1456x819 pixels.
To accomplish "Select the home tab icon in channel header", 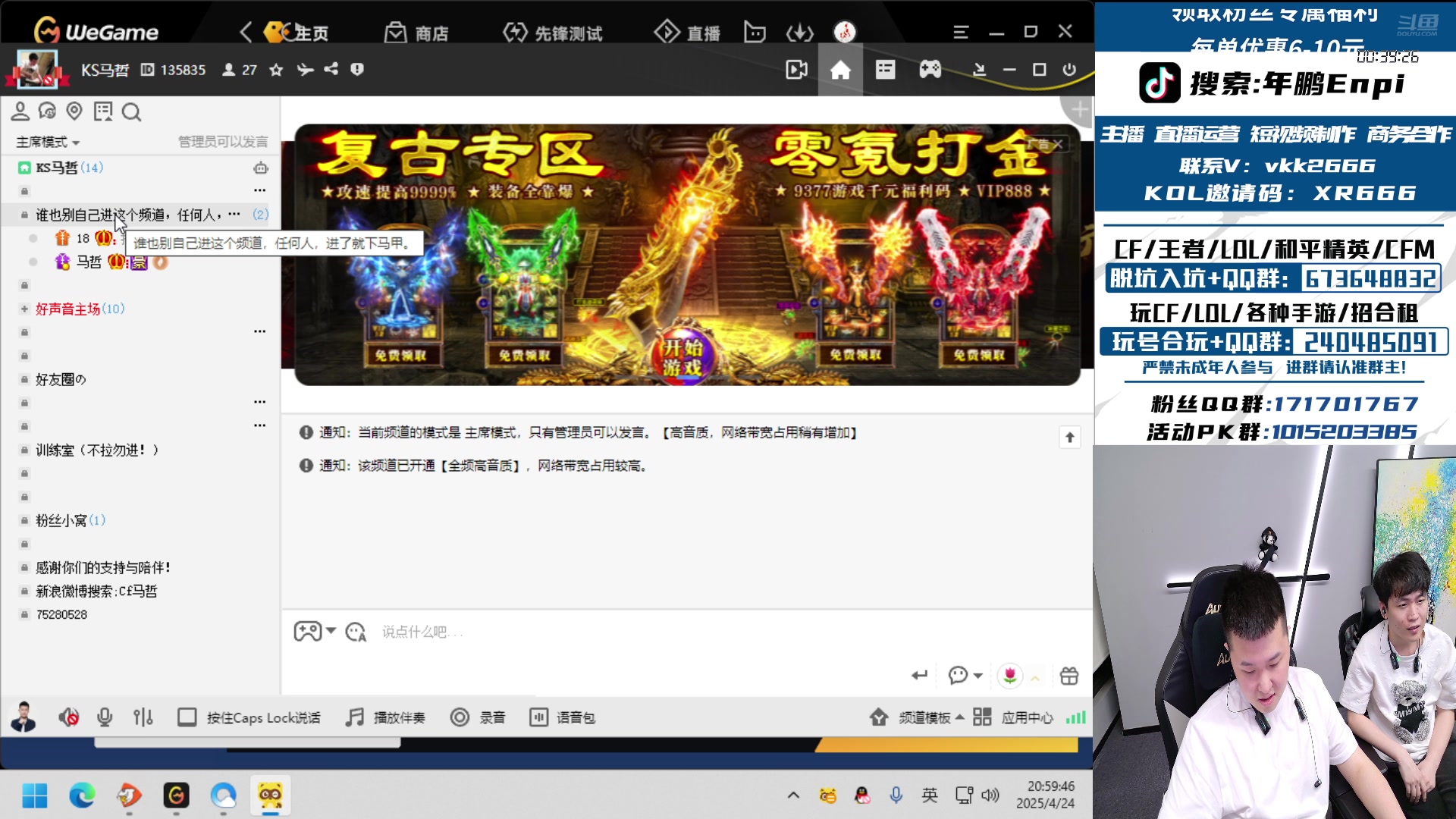I will pos(840,70).
